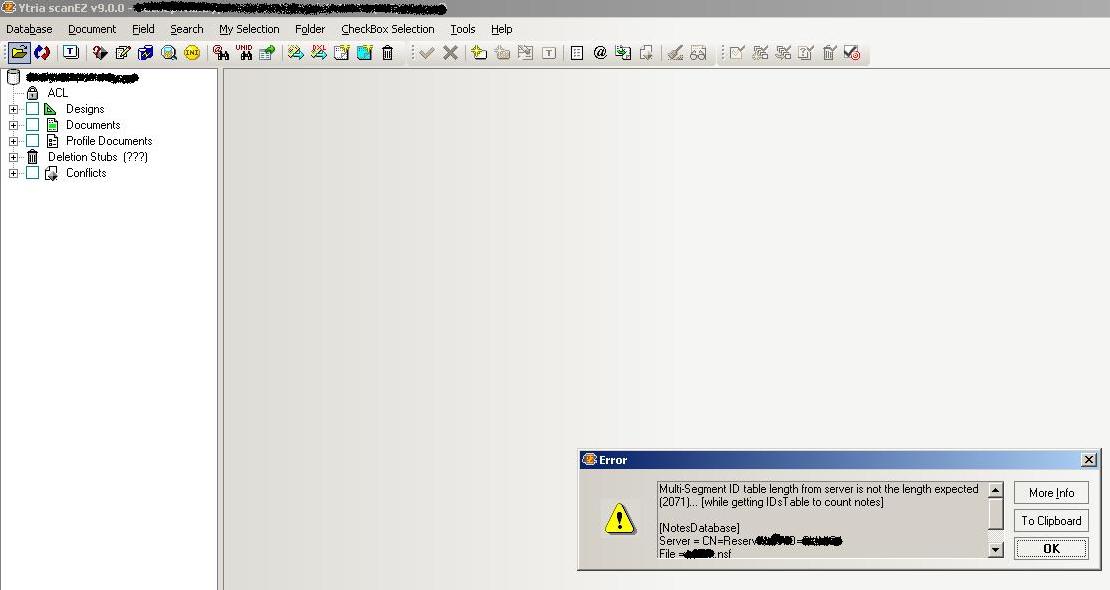The width and height of the screenshot is (1110, 590).
Task: Click the @ binoculars search icon
Action: [221, 52]
